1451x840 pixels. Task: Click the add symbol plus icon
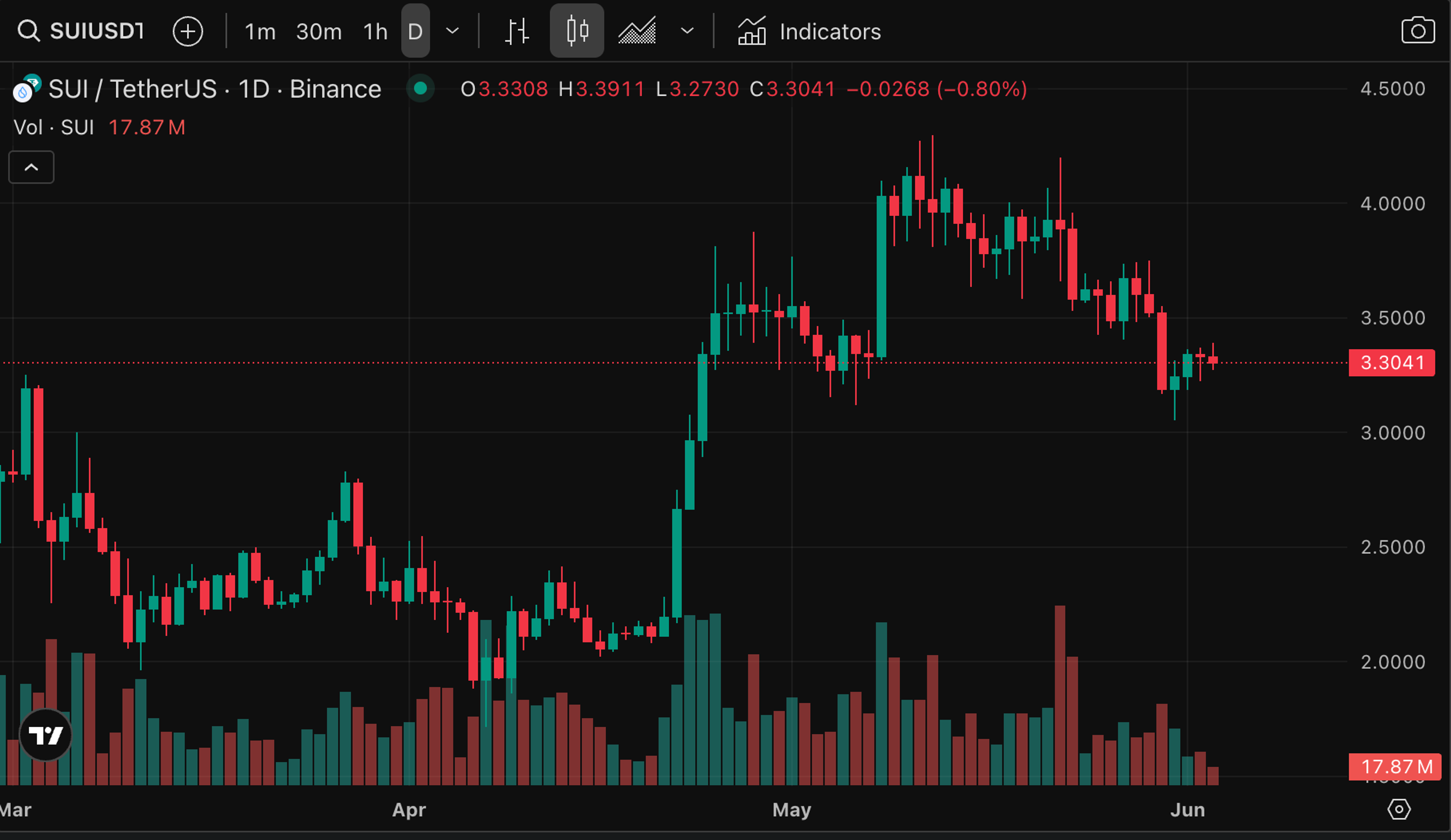(x=188, y=31)
